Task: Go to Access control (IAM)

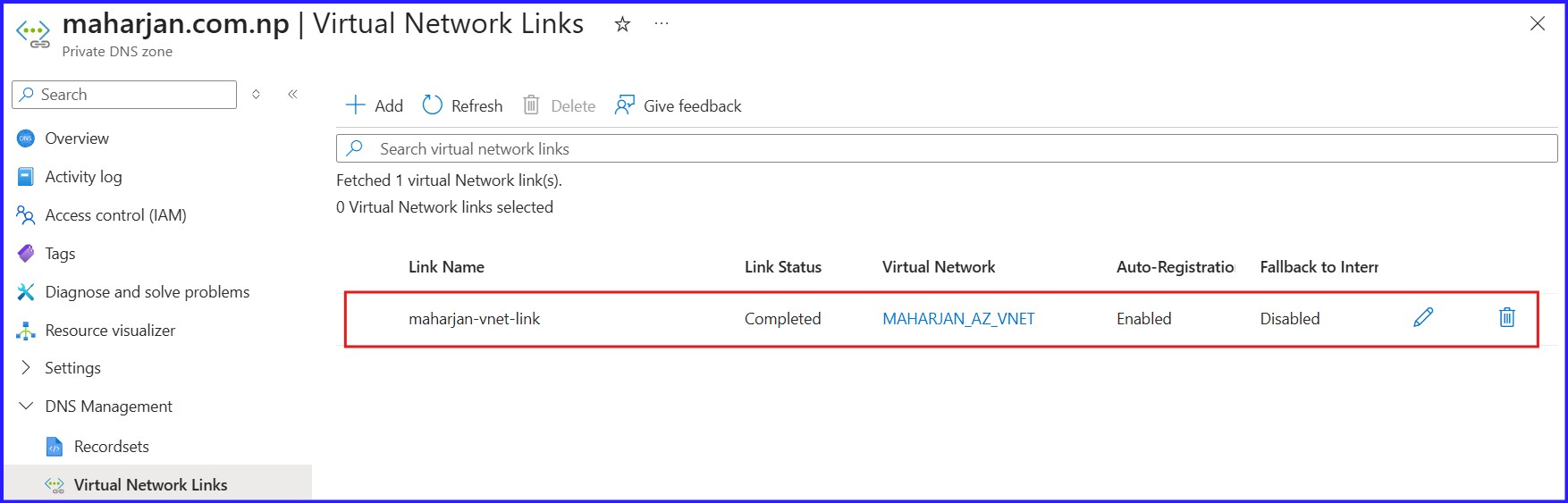Action: tap(115, 215)
